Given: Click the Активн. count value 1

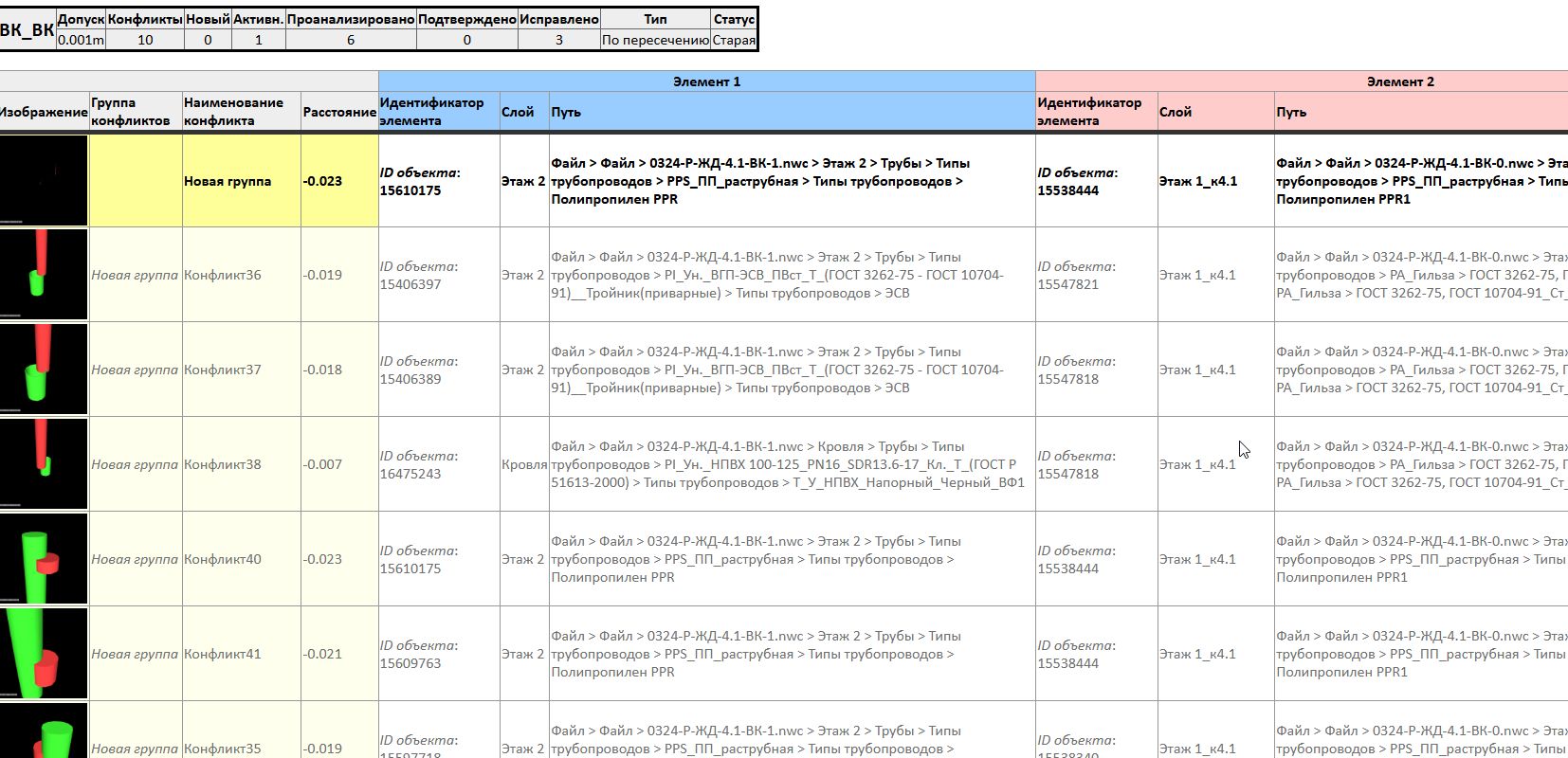Looking at the screenshot, I should point(259,40).
